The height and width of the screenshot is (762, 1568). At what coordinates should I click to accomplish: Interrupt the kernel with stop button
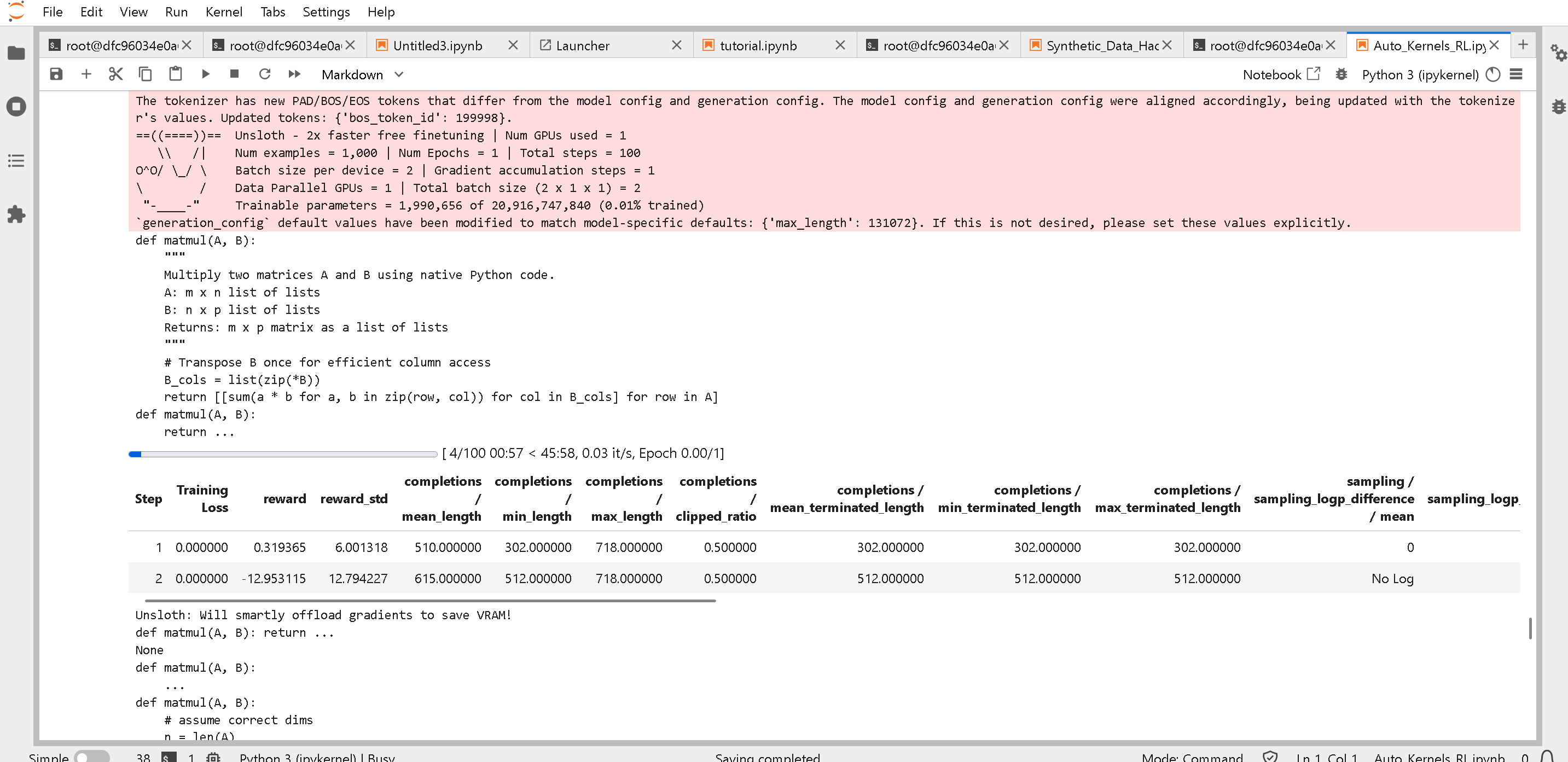(x=234, y=74)
